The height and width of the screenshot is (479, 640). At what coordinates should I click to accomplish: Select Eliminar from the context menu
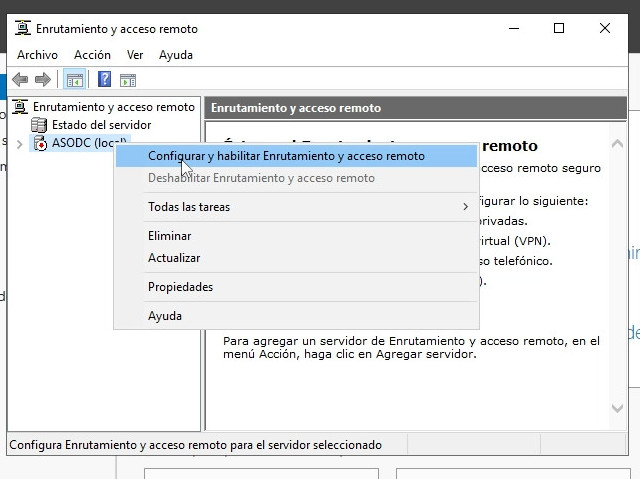pos(169,236)
